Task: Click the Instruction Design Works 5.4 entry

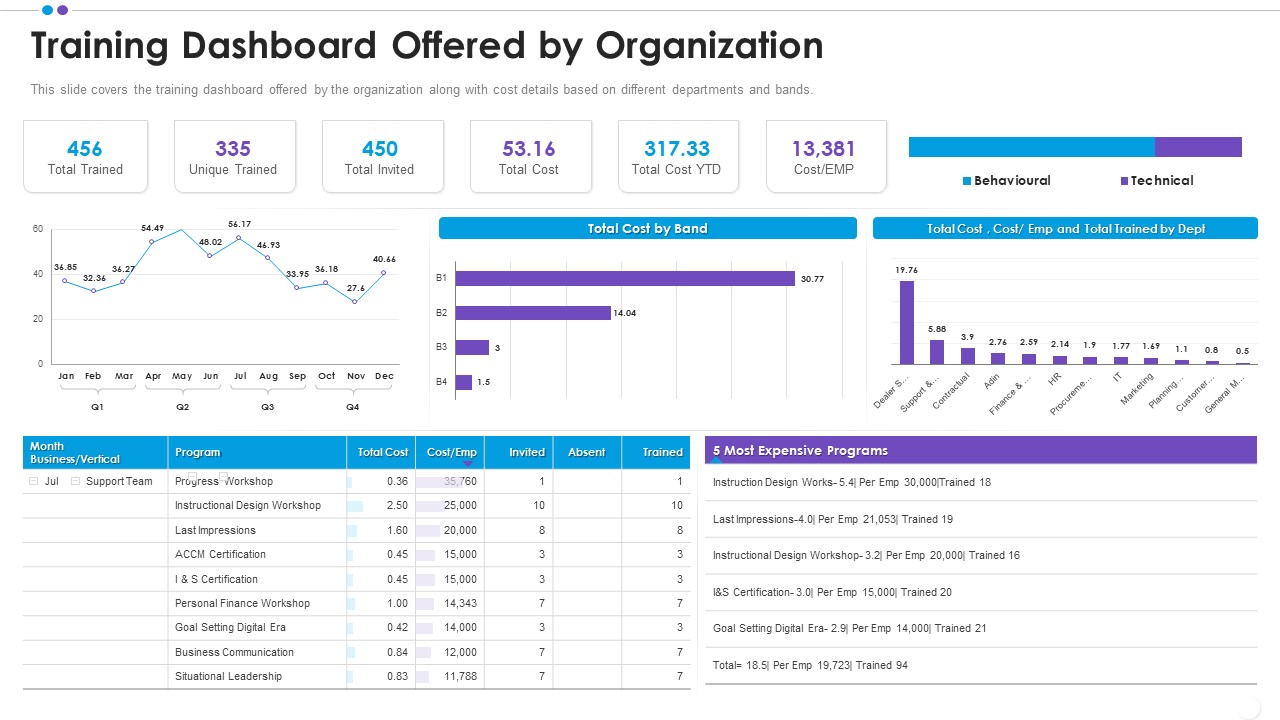Action: (x=852, y=482)
